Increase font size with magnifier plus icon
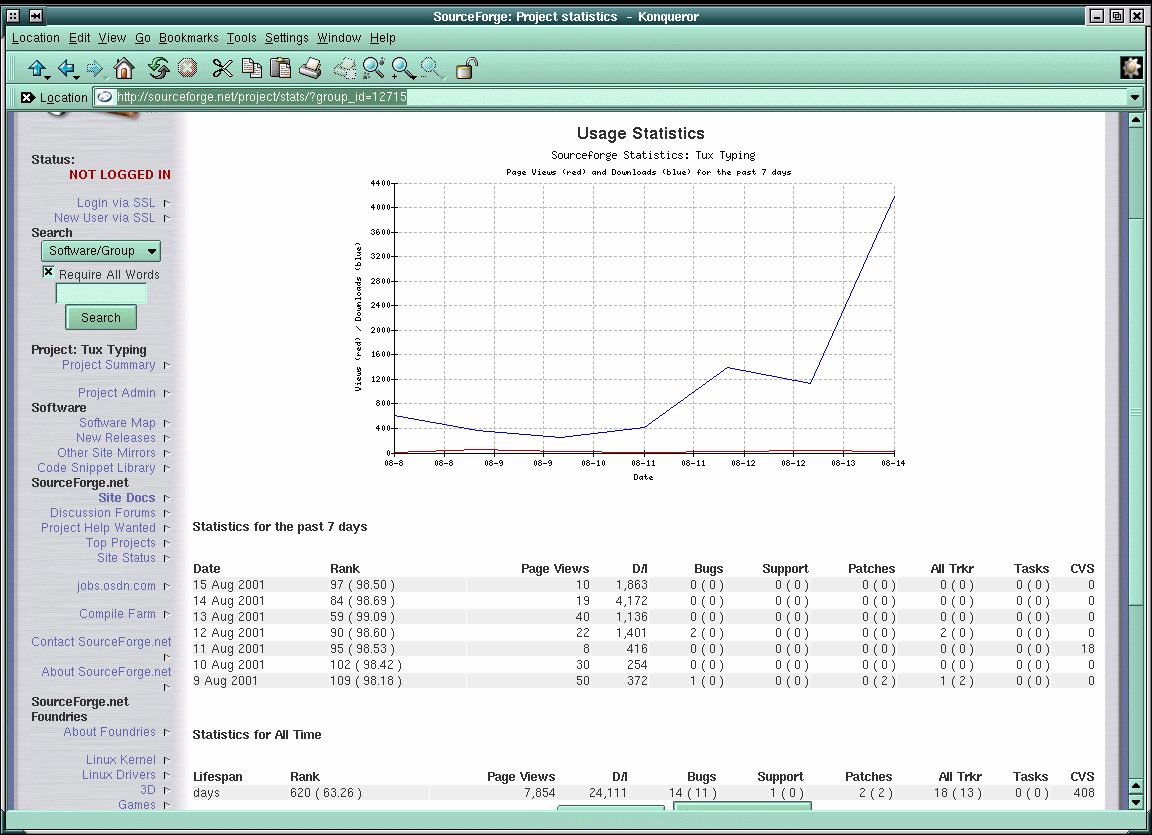1152x835 pixels. click(403, 69)
